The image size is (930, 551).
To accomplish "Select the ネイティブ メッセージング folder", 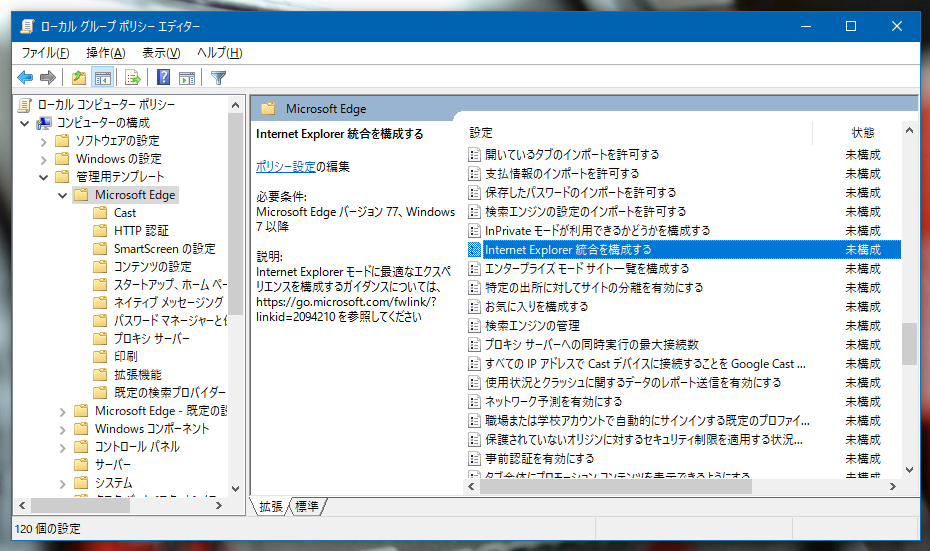I will [x=168, y=302].
